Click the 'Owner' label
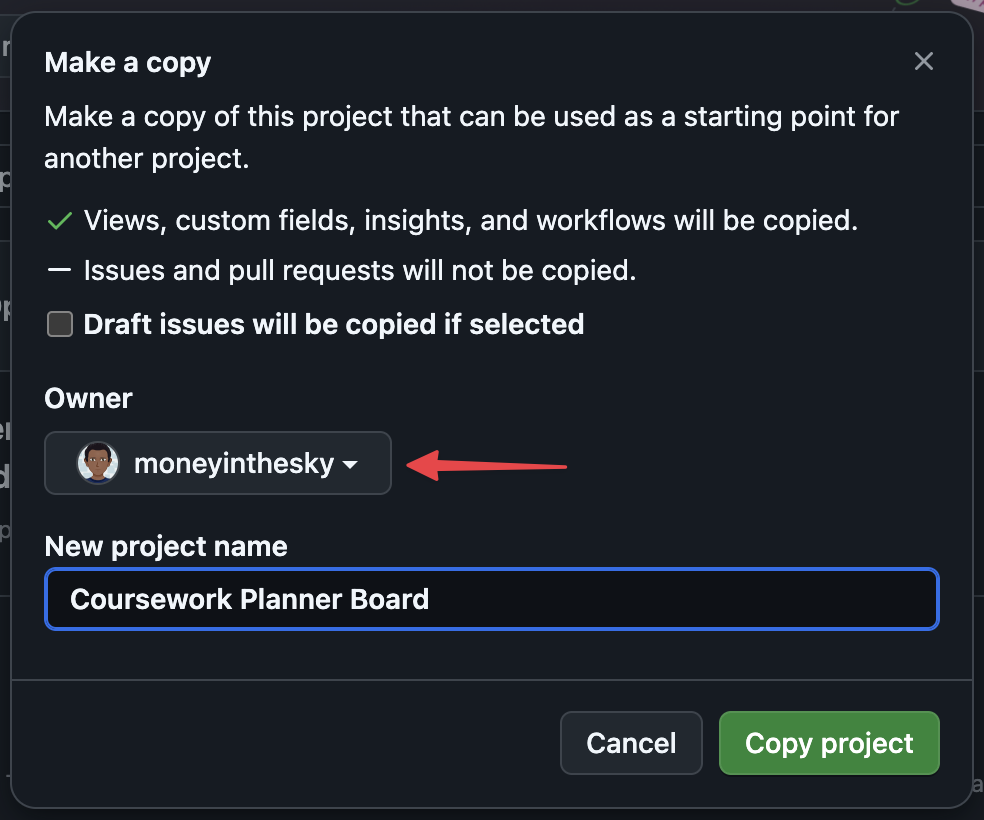 point(88,398)
